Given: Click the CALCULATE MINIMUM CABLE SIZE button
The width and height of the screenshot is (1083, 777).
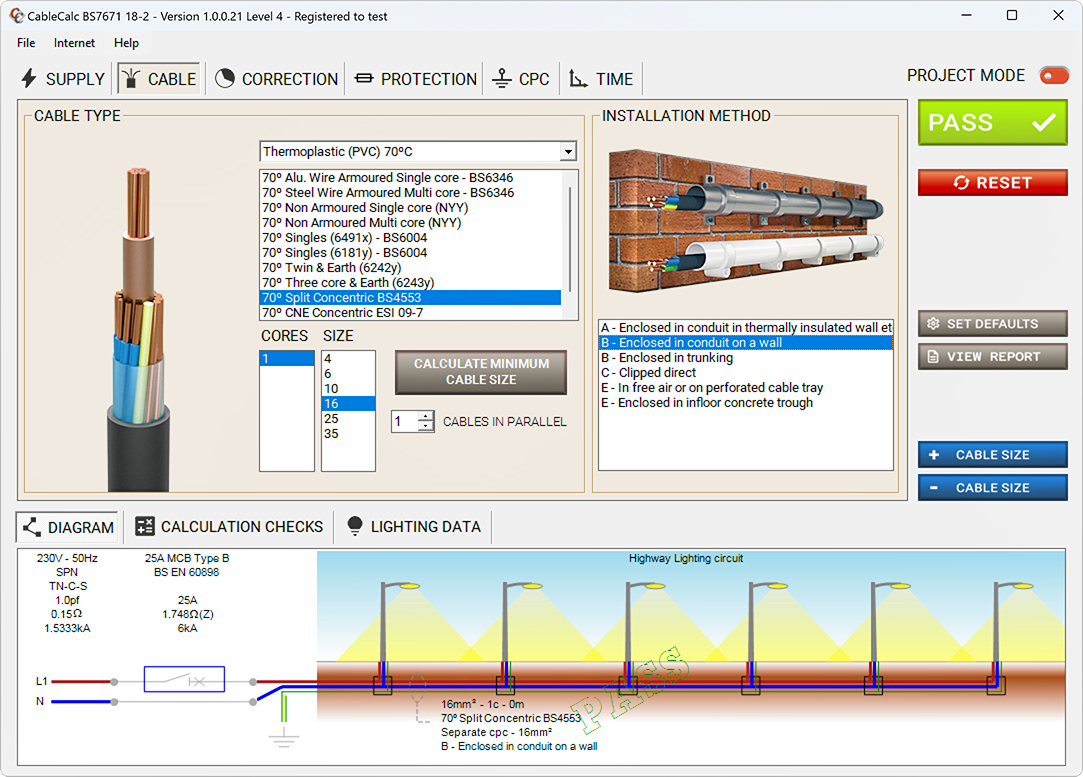Looking at the screenshot, I should (x=480, y=372).
